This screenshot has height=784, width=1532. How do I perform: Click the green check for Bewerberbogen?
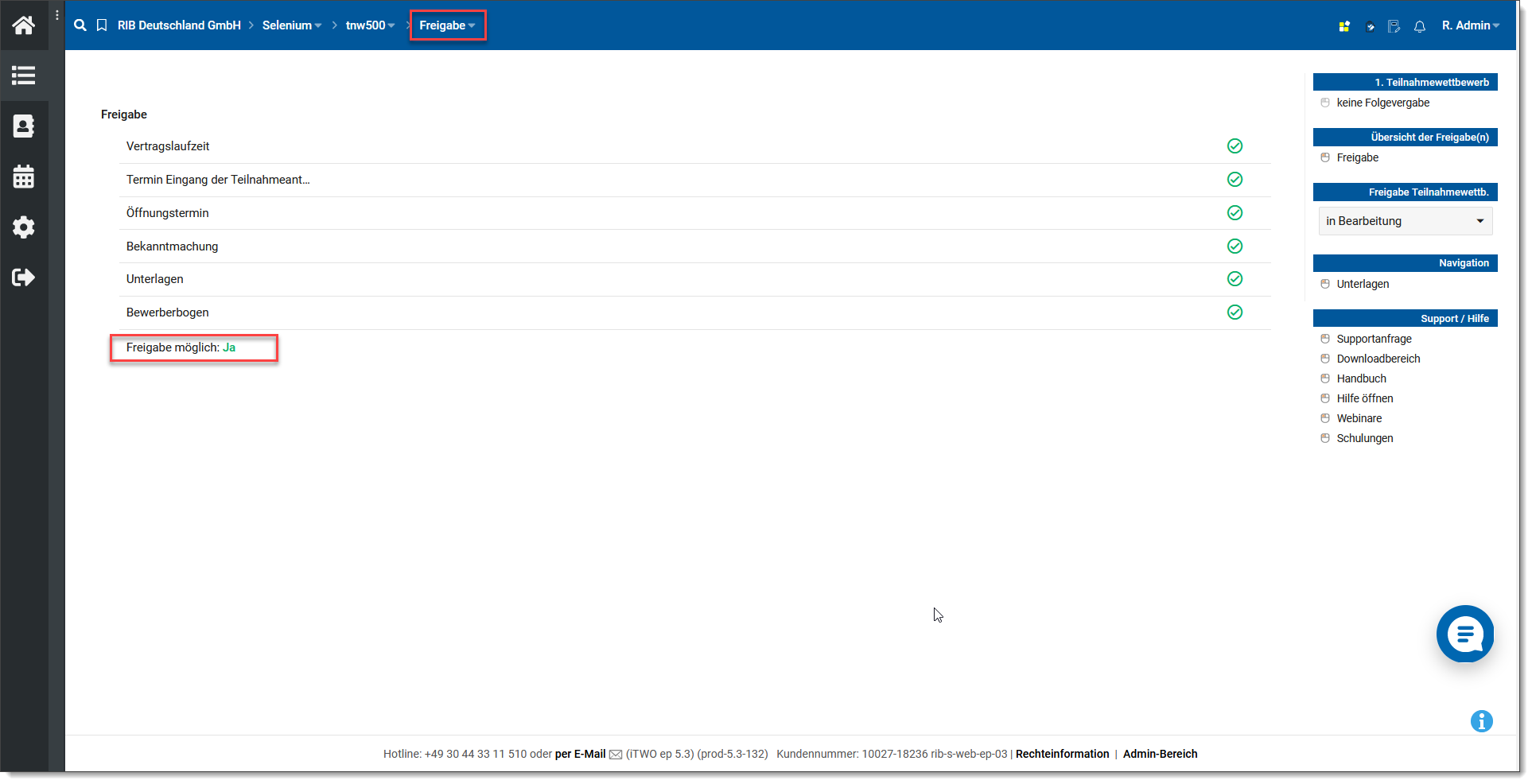click(x=1235, y=312)
